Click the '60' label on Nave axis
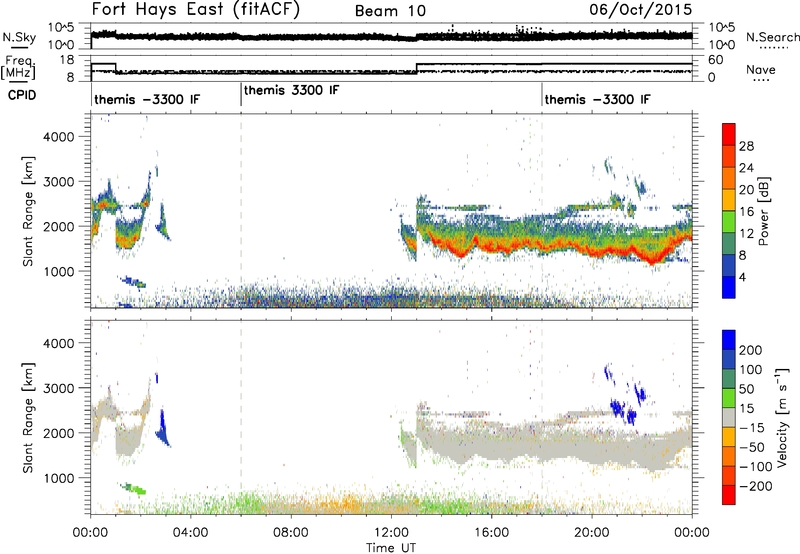The width and height of the screenshot is (800, 554). pyautogui.click(x=715, y=60)
